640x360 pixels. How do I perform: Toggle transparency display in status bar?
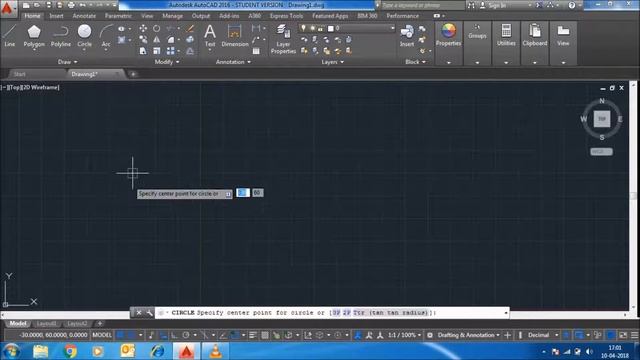(x=265, y=335)
